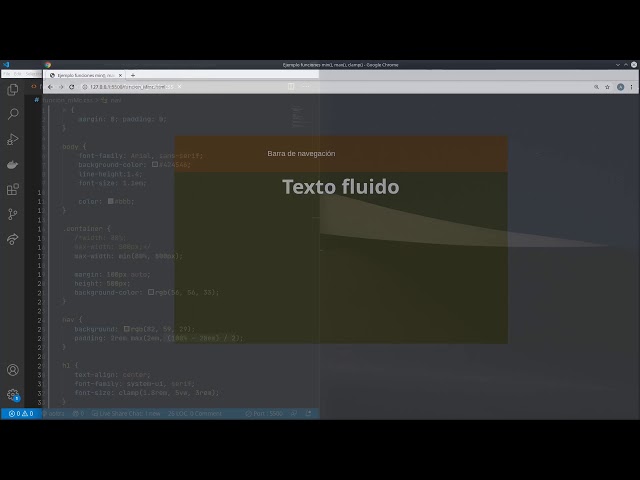Open the editor More Actions ellipsis

pos(306,87)
